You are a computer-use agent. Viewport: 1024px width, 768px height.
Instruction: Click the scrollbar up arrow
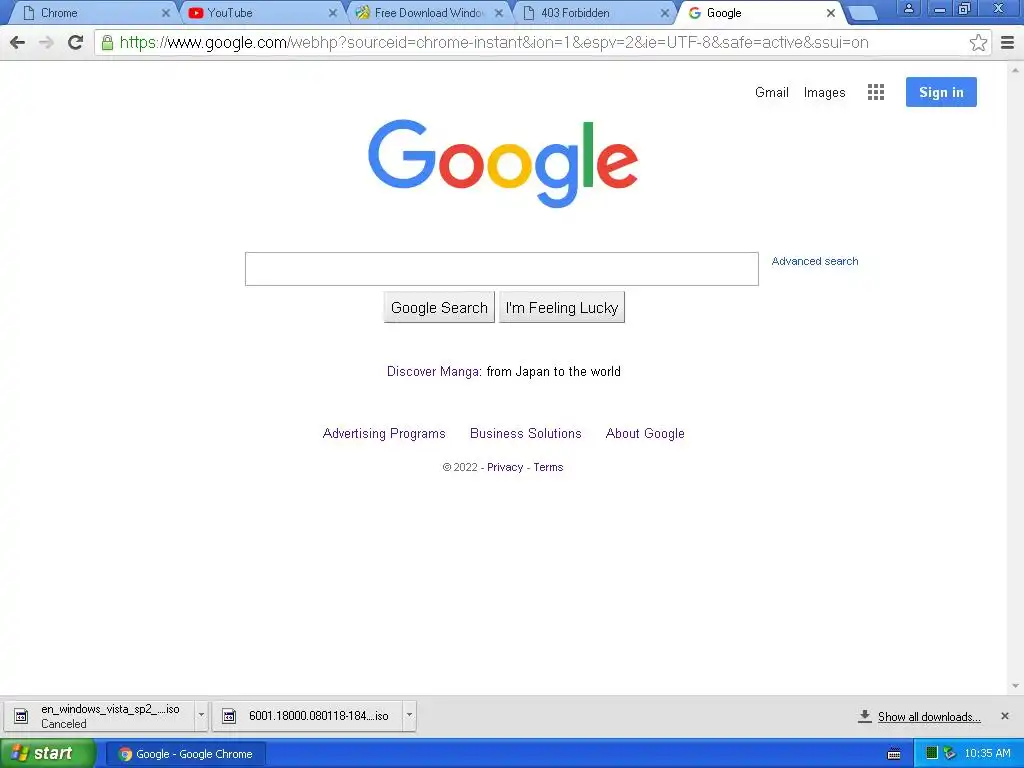point(1016,70)
